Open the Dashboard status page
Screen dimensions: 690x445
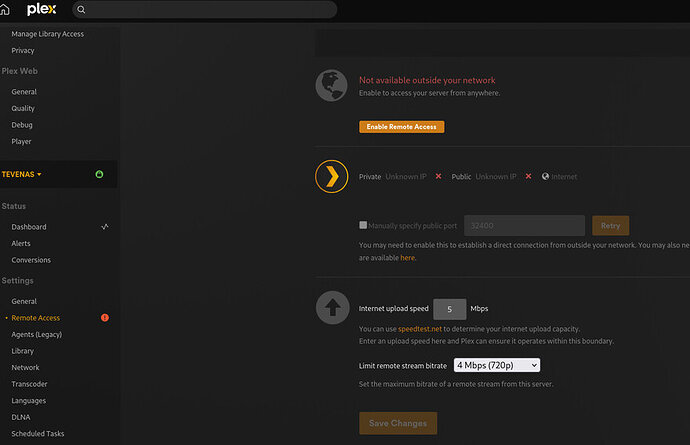[29, 227]
